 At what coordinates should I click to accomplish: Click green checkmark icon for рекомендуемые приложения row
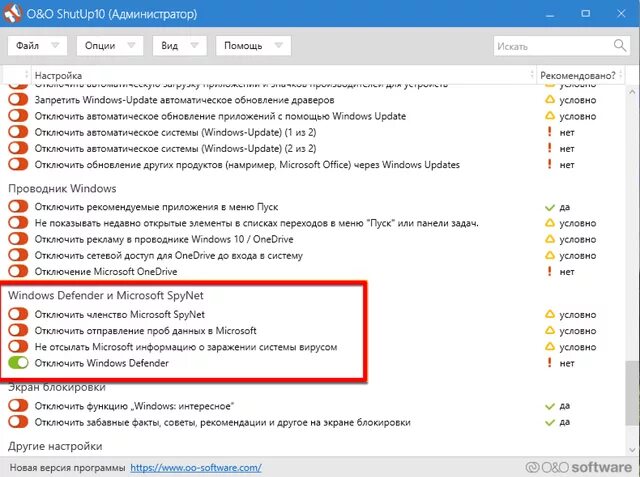(550, 207)
